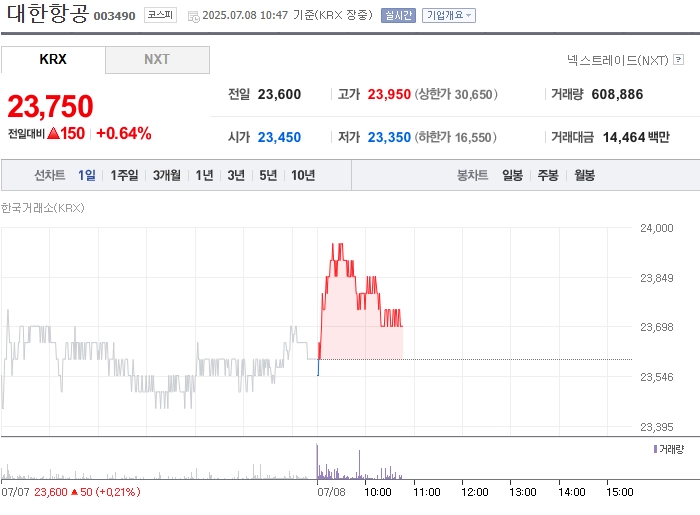Image resolution: width=700 pixels, height=515 pixels.
Task: Click the 15:00 time axis label
Action: click(620, 492)
